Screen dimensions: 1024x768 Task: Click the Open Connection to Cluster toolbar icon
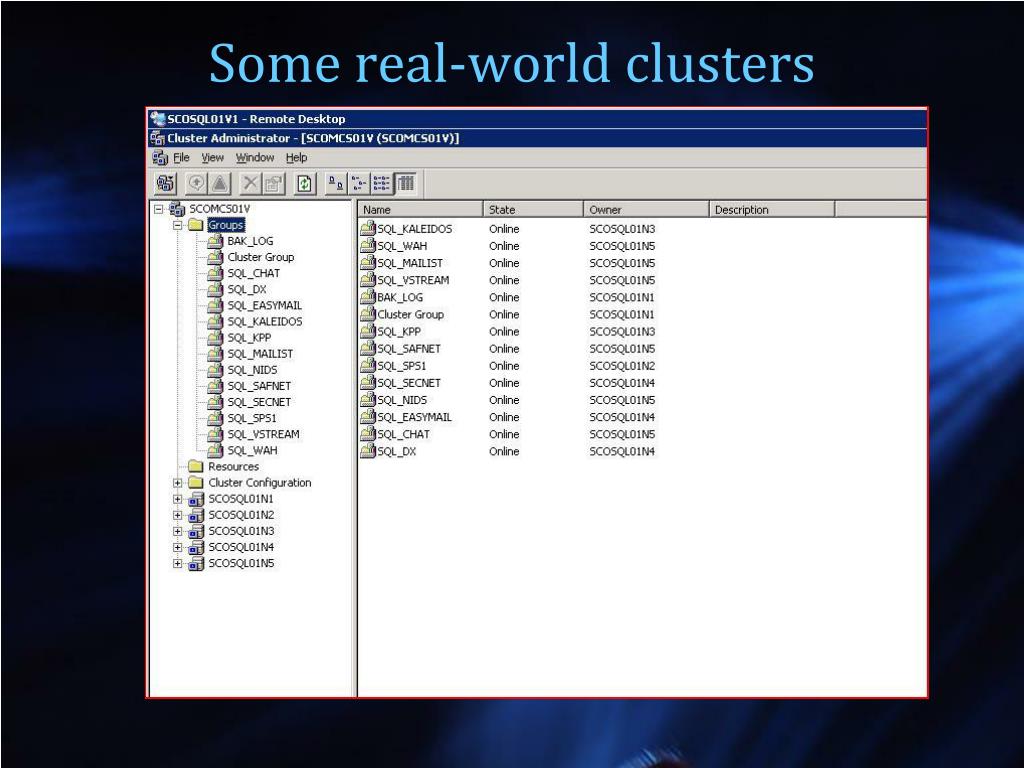165,184
